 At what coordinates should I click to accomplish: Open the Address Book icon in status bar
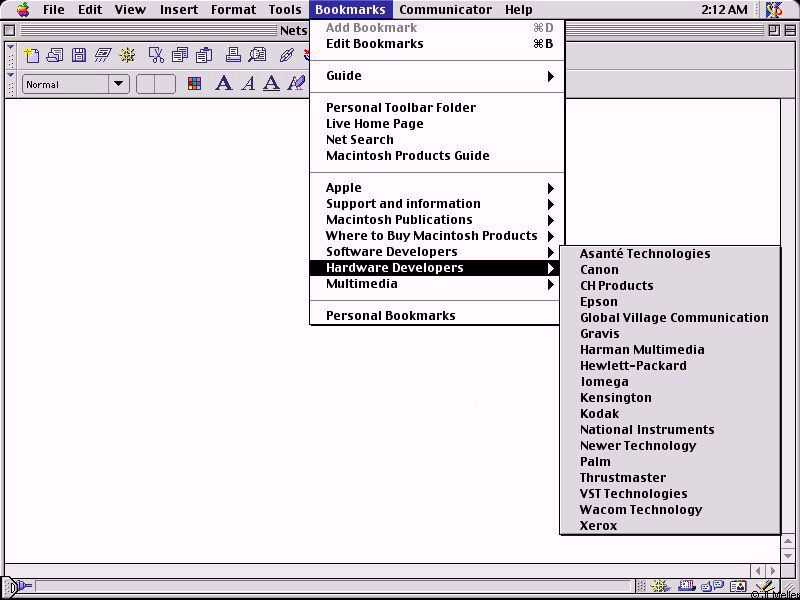(x=738, y=587)
